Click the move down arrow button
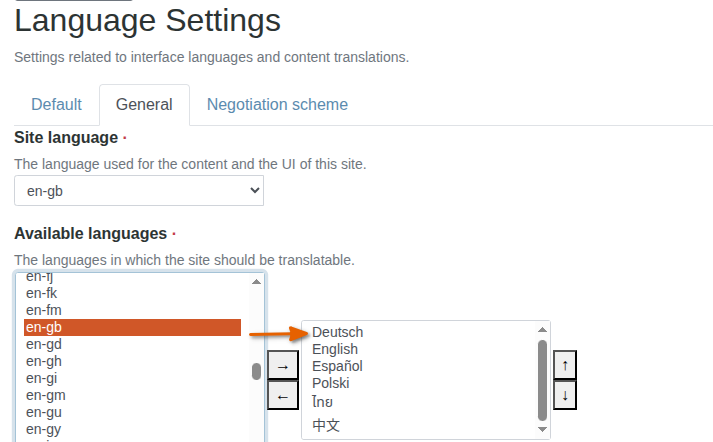Viewport: 713px width, 442px height. click(565, 395)
